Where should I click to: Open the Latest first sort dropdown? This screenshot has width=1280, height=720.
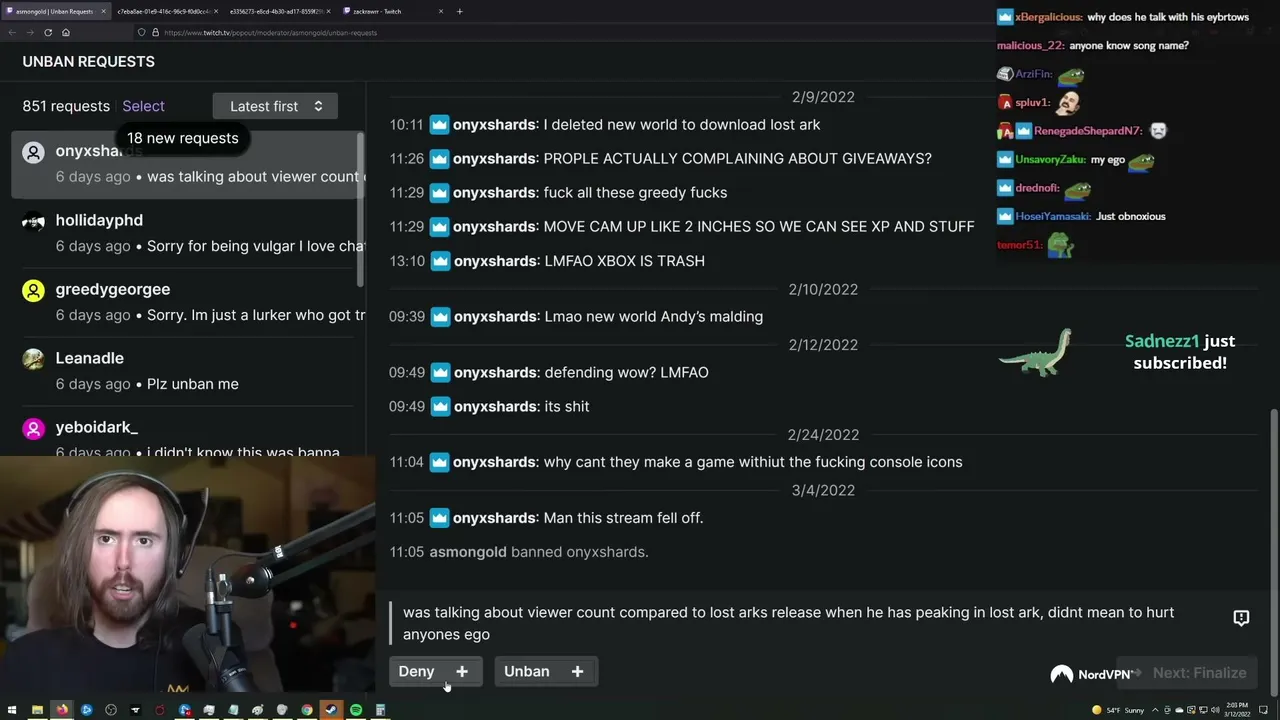tap(275, 106)
